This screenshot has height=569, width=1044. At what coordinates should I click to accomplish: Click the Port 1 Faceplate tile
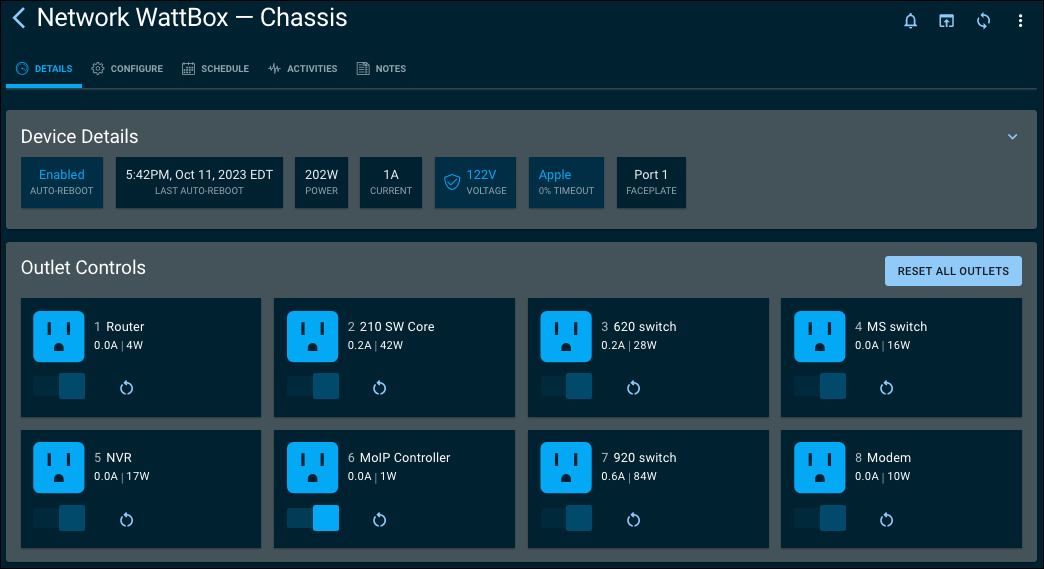tap(651, 182)
